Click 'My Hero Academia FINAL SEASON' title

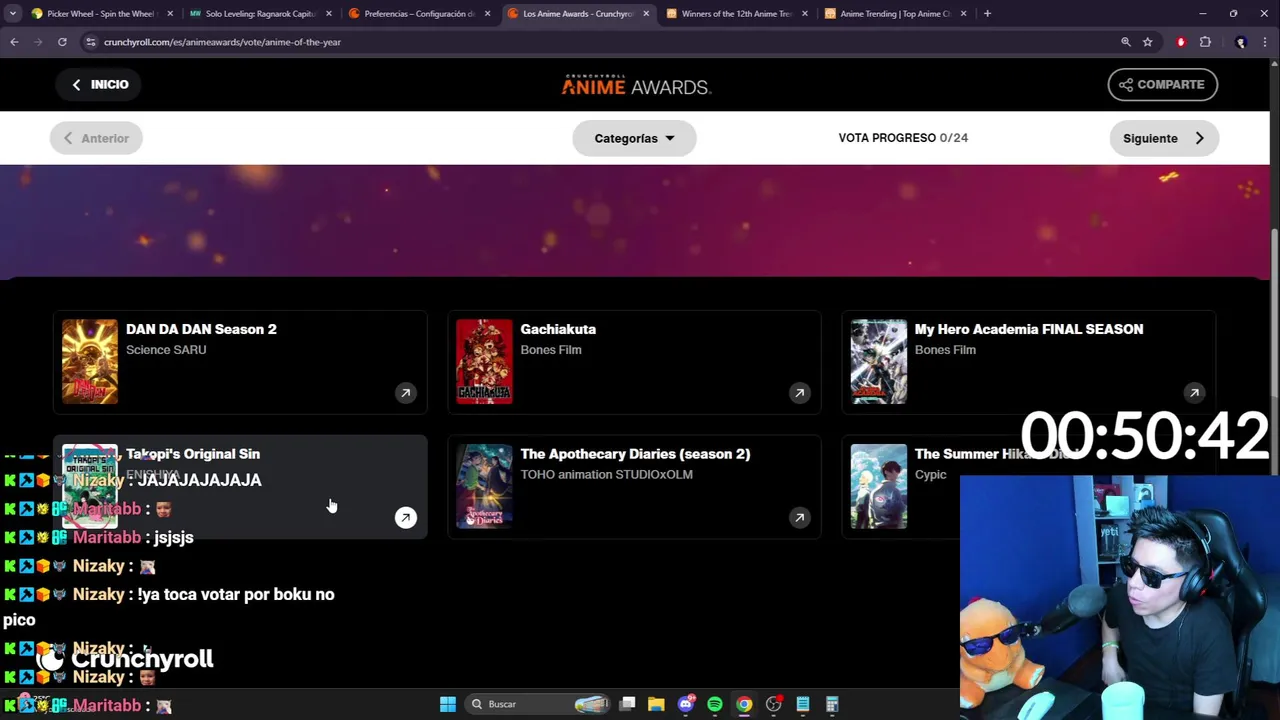click(1029, 329)
